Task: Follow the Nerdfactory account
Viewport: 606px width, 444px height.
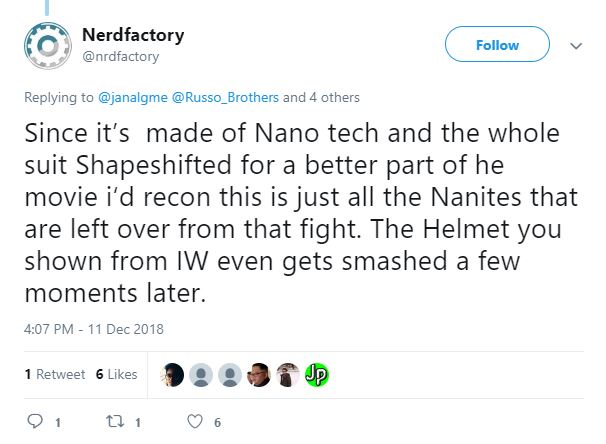Action: click(x=497, y=45)
